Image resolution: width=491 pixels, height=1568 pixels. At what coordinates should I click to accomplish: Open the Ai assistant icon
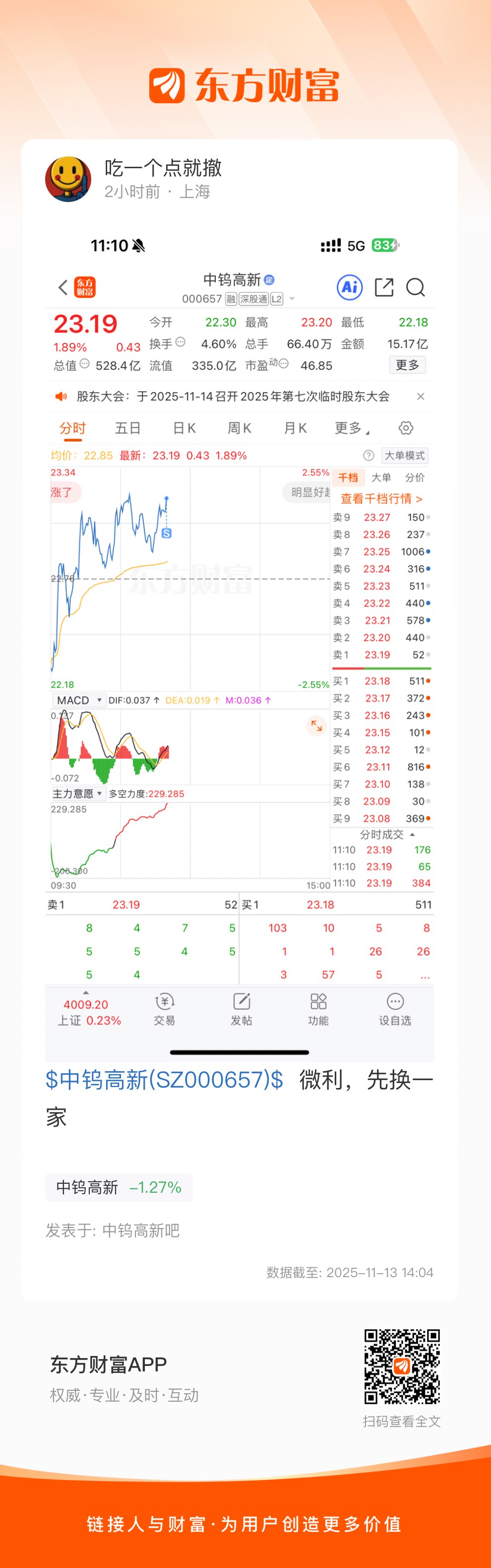pos(350,287)
